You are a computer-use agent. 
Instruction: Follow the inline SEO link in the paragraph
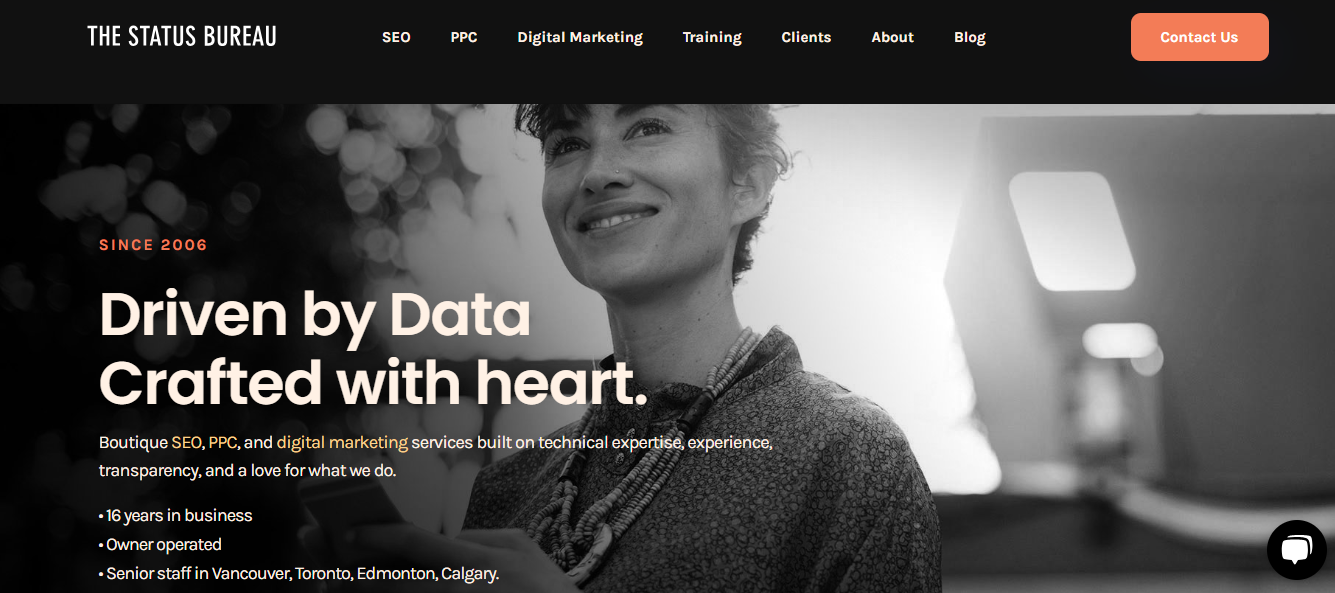(x=186, y=442)
